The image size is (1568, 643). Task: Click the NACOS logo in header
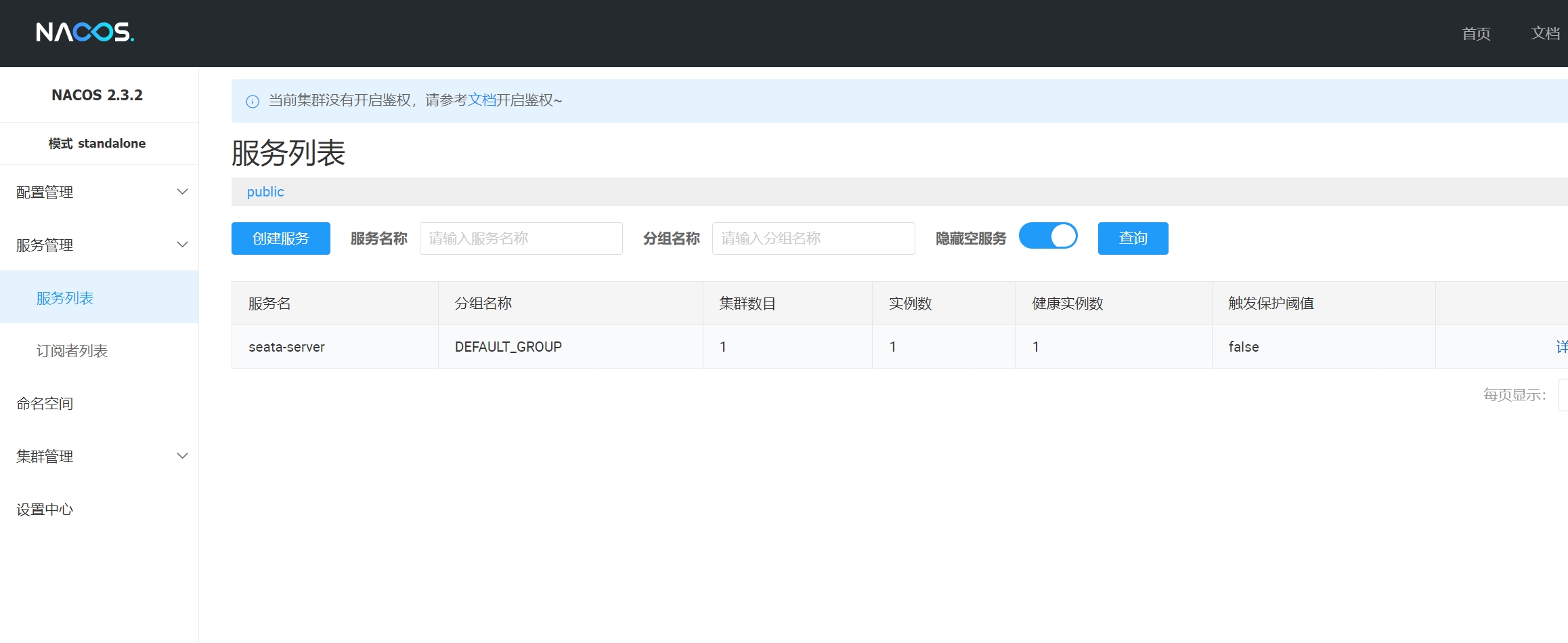pos(85,32)
